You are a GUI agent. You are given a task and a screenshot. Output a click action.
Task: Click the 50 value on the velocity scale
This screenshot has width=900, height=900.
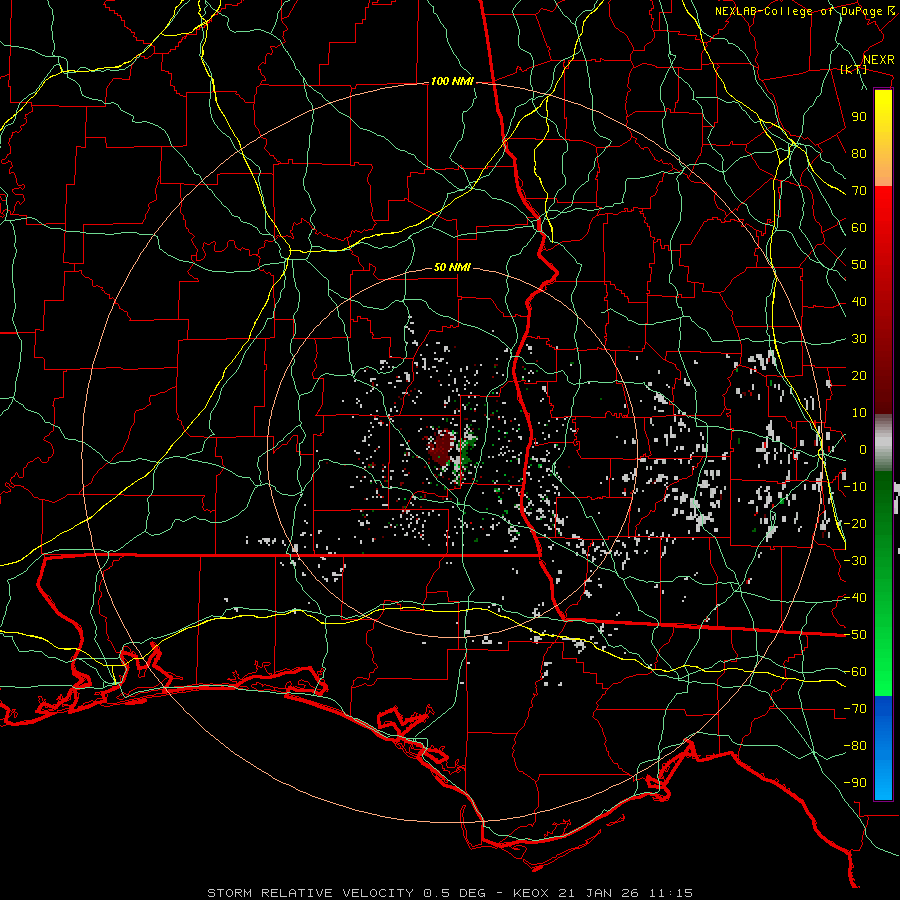pos(859,265)
